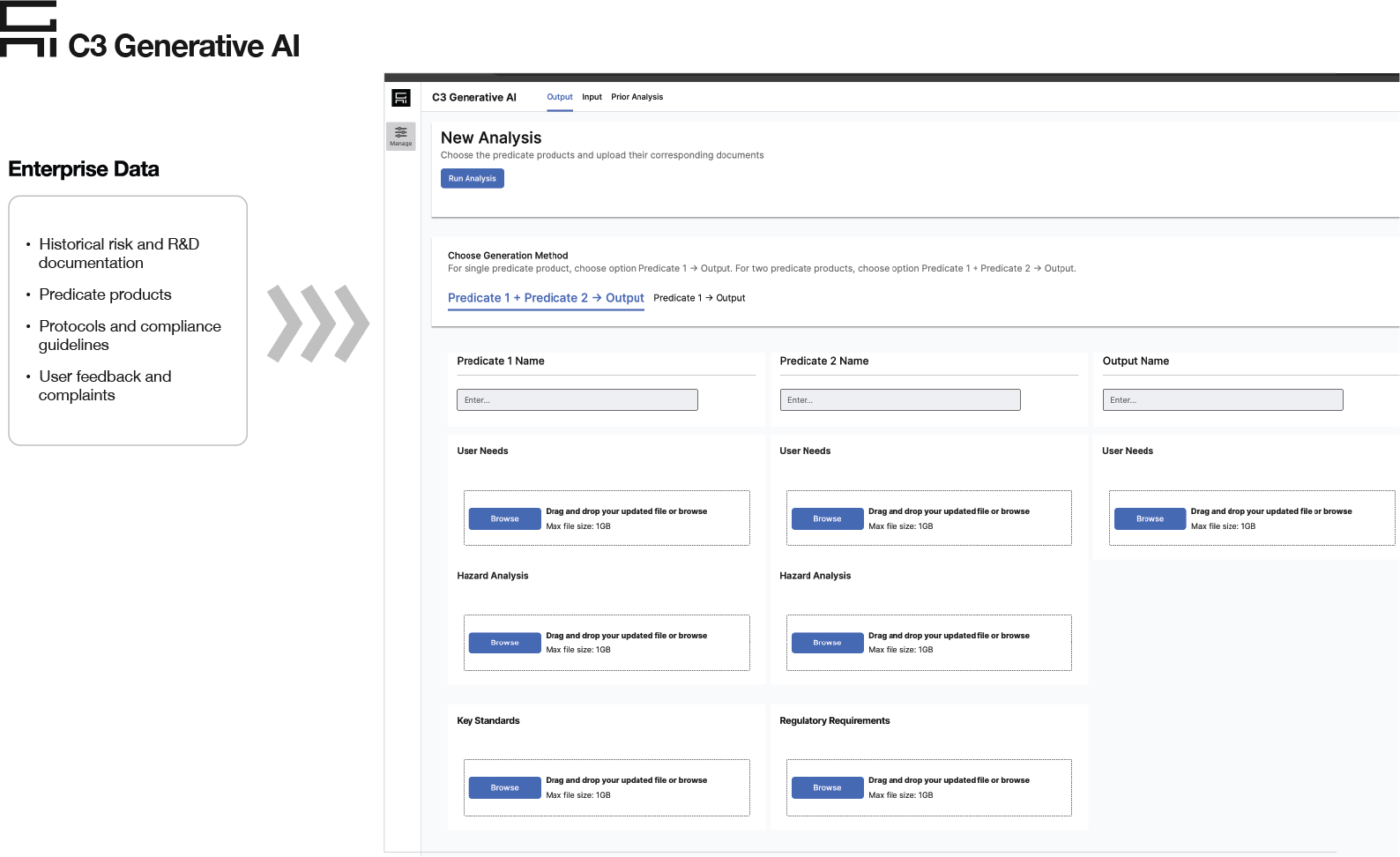Select Predicate 1 + Predicate 2 → Output method

546,298
